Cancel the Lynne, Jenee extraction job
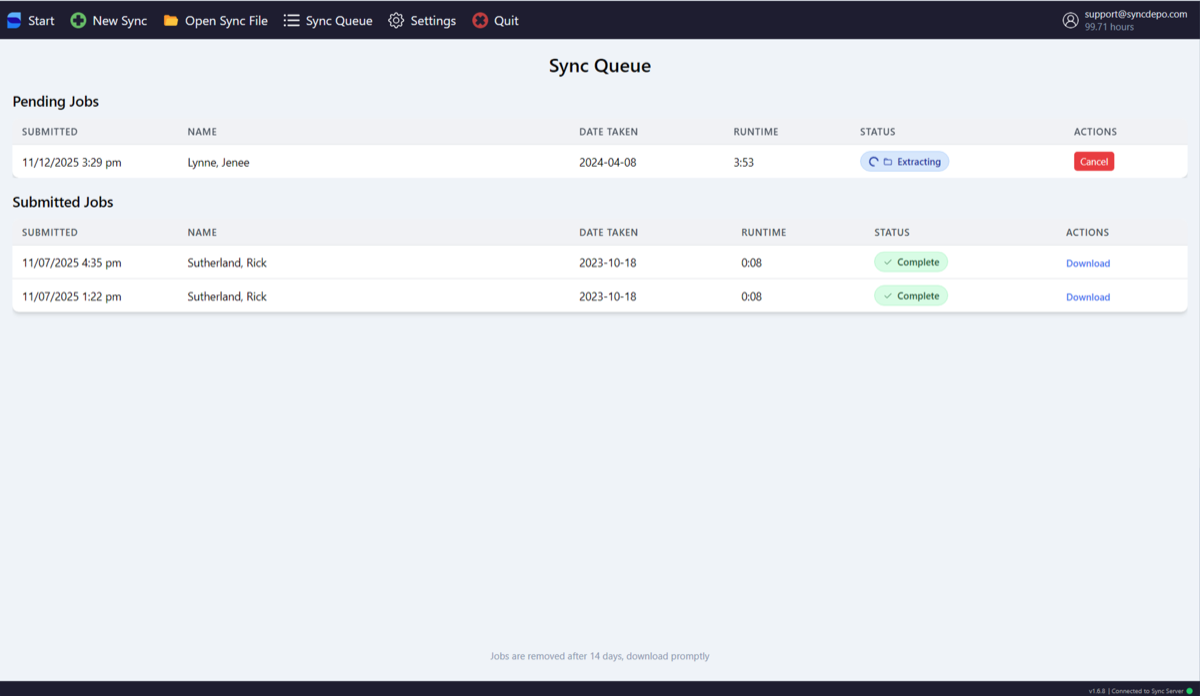 [x=1093, y=161]
